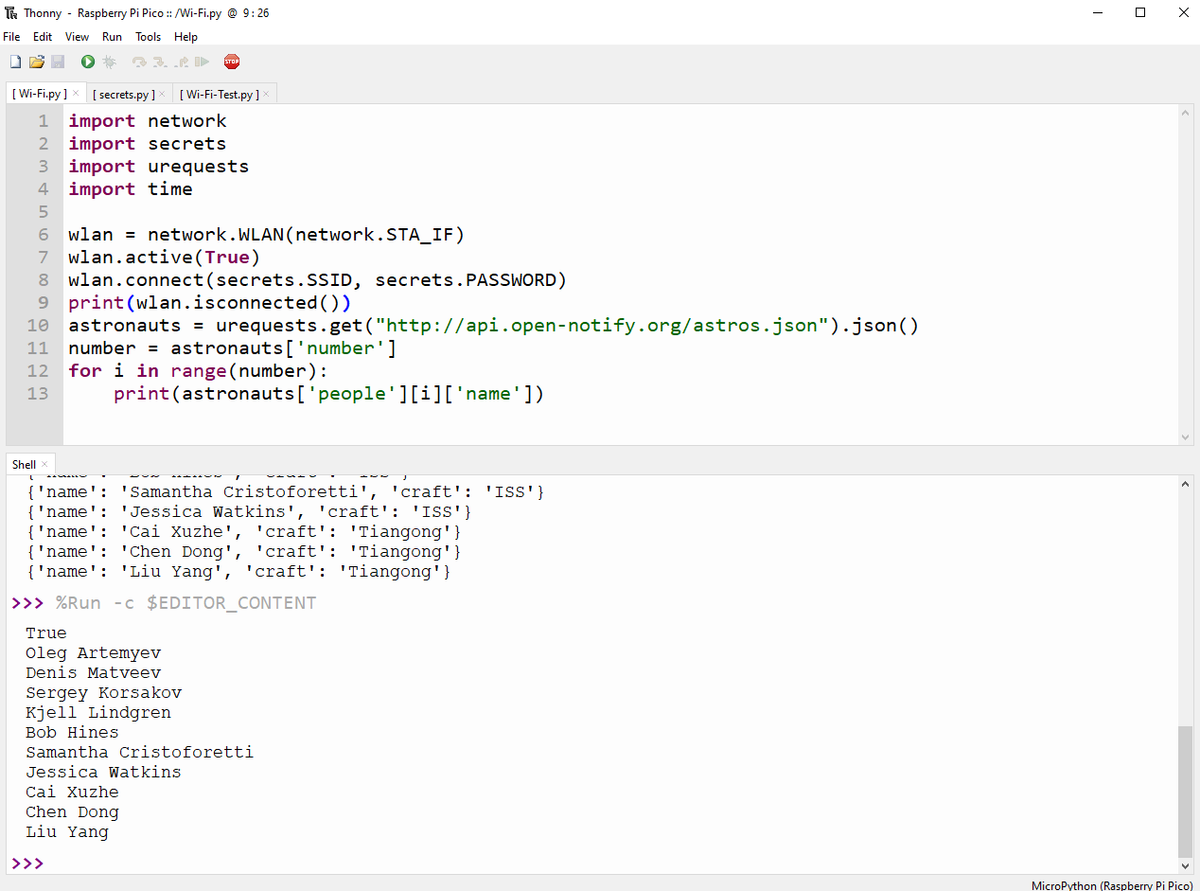This screenshot has width=1200, height=891.
Task: Click line number 13 in the gutter
Action: tap(38, 394)
